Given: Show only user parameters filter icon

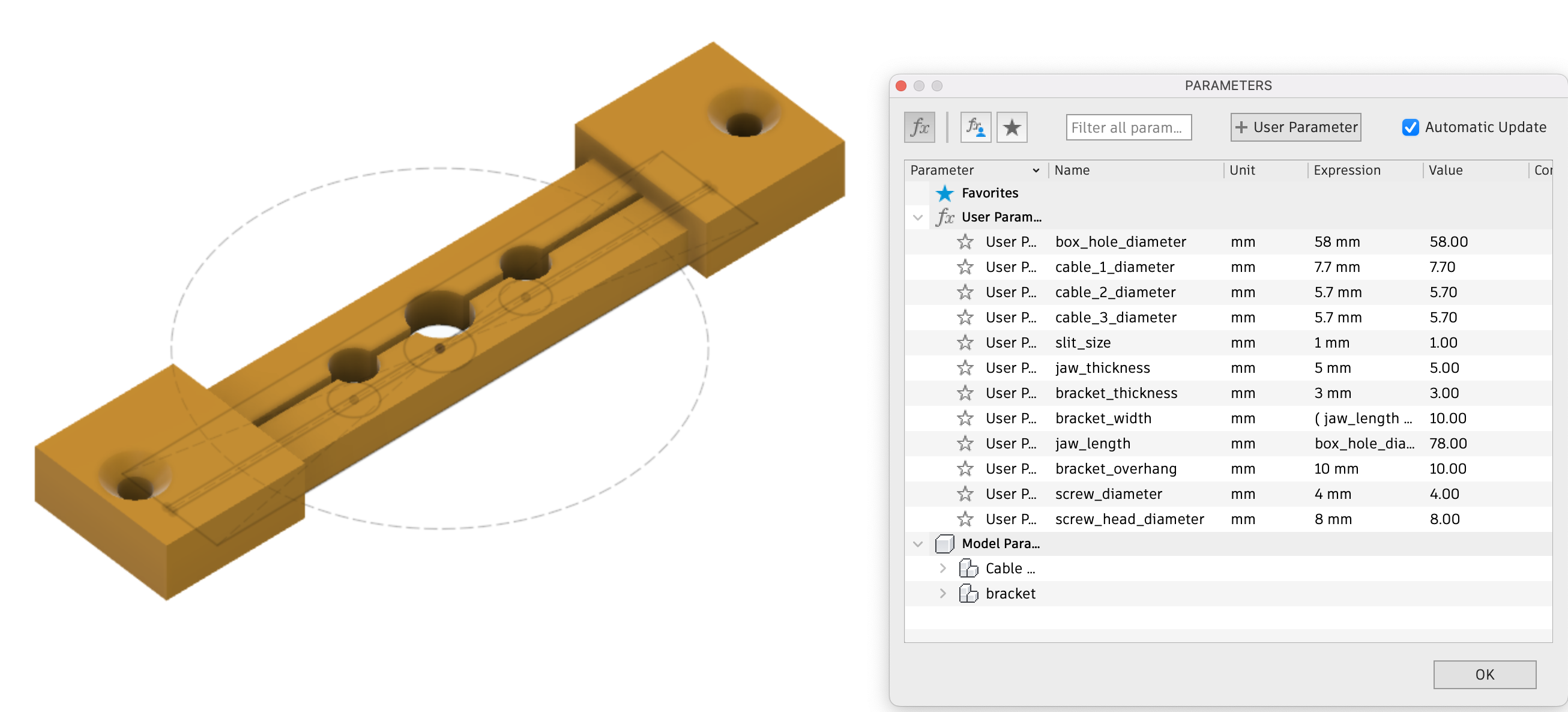Looking at the screenshot, I should point(975,127).
